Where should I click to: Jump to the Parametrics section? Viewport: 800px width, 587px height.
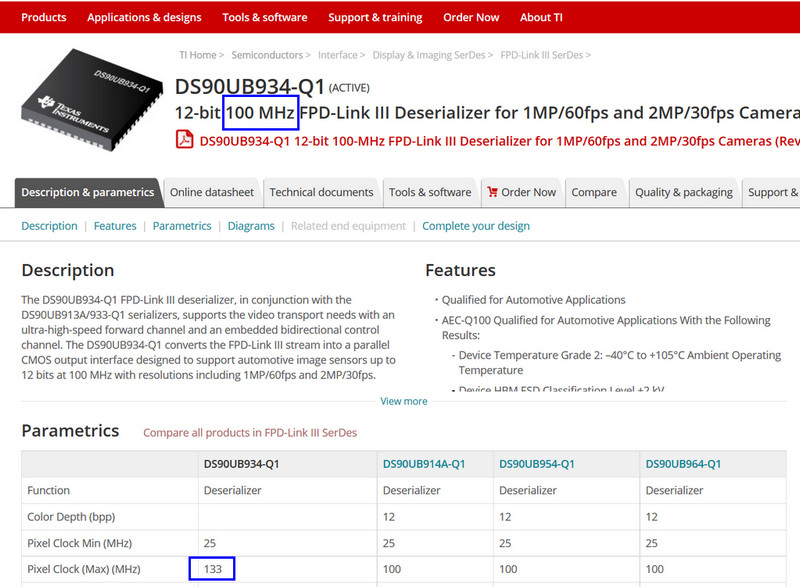pos(182,226)
